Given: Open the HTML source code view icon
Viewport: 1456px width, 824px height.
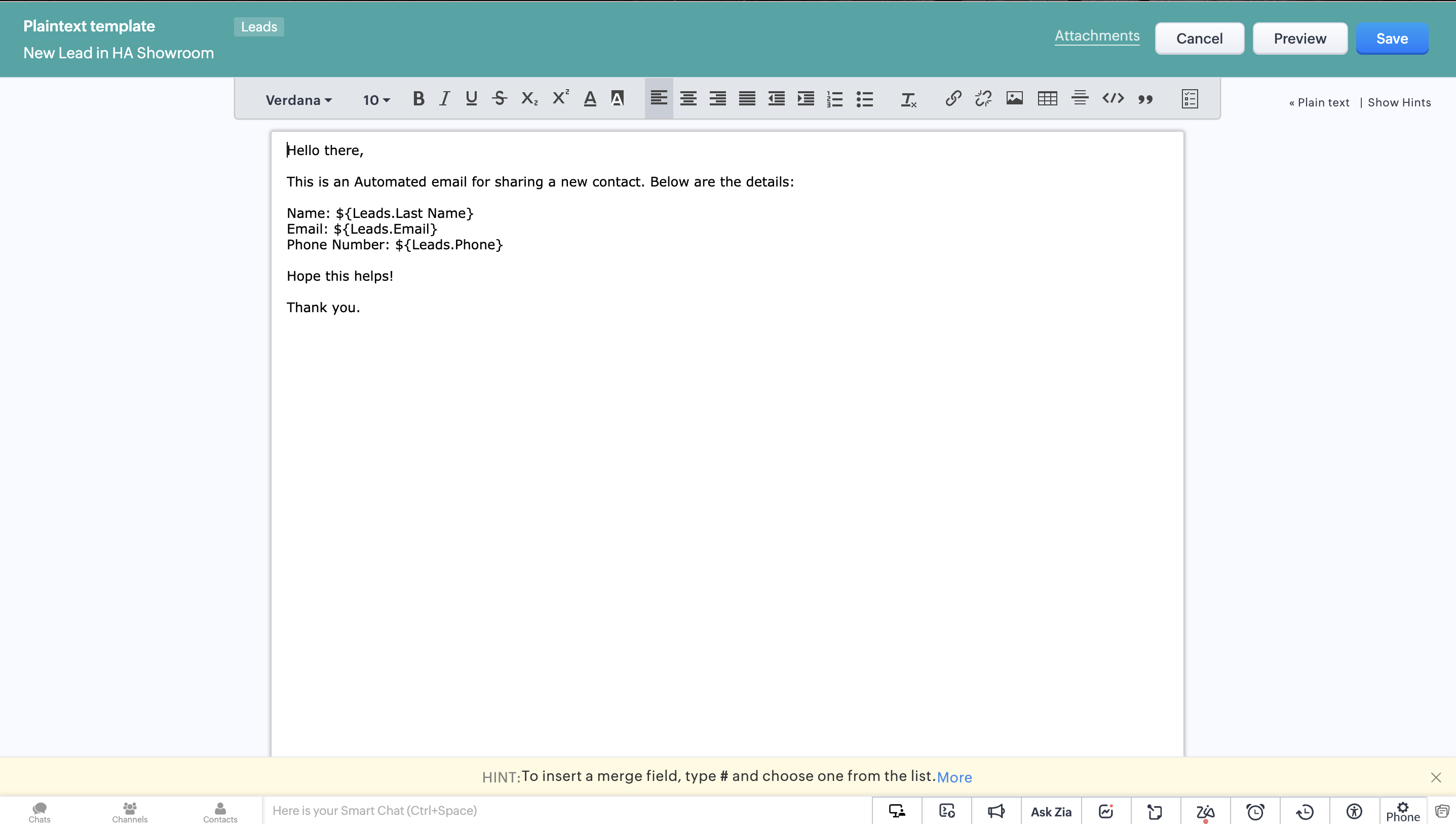Looking at the screenshot, I should click(1113, 98).
